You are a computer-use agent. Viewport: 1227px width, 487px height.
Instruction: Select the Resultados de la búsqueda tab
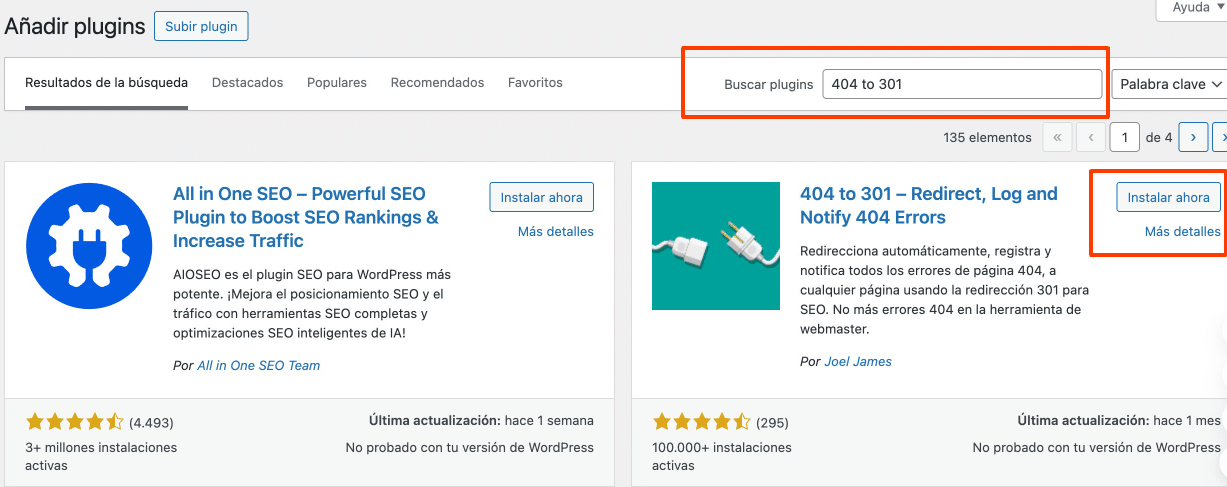coord(106,83)
